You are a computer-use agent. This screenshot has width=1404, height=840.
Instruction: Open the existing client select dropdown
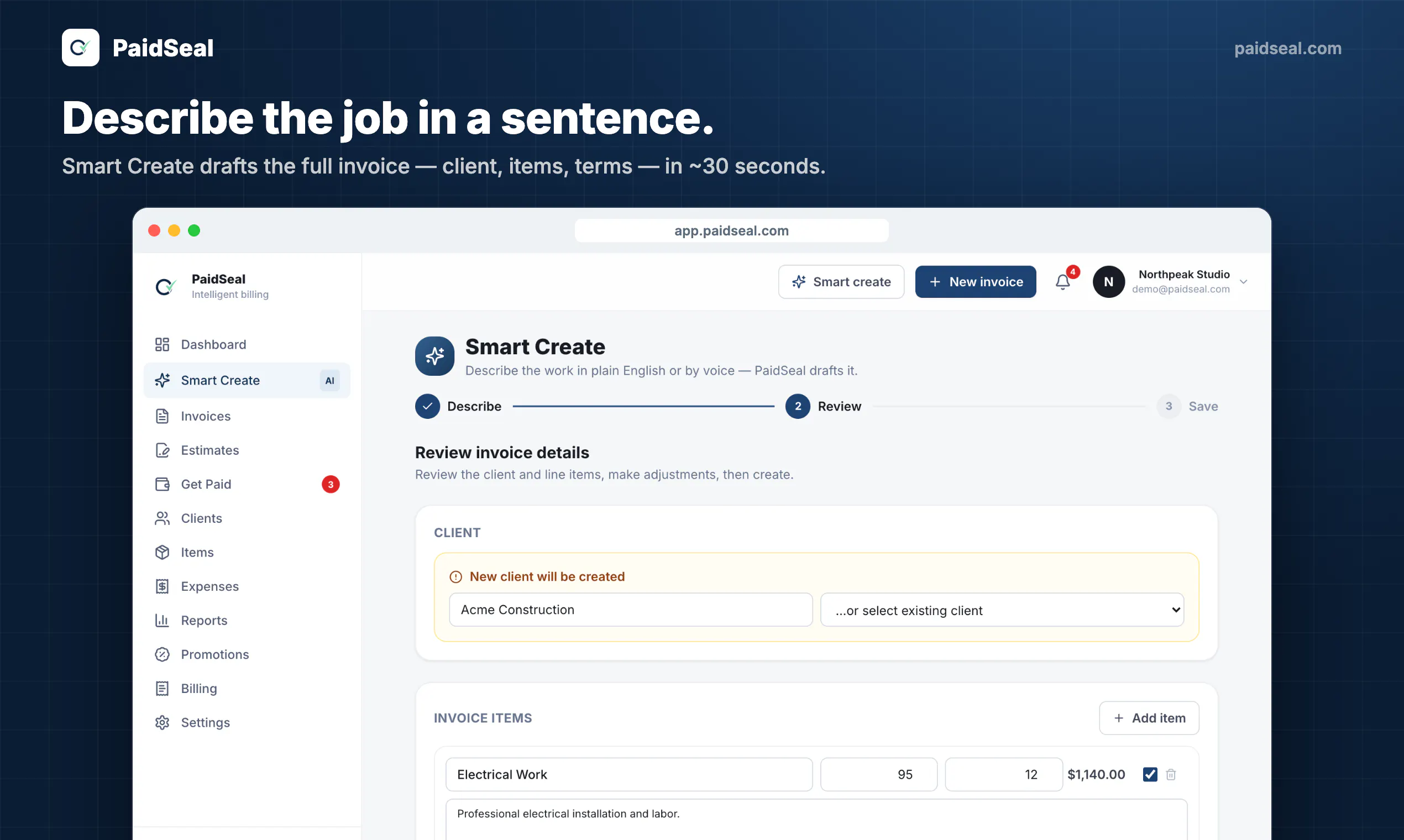(1002, 610)
